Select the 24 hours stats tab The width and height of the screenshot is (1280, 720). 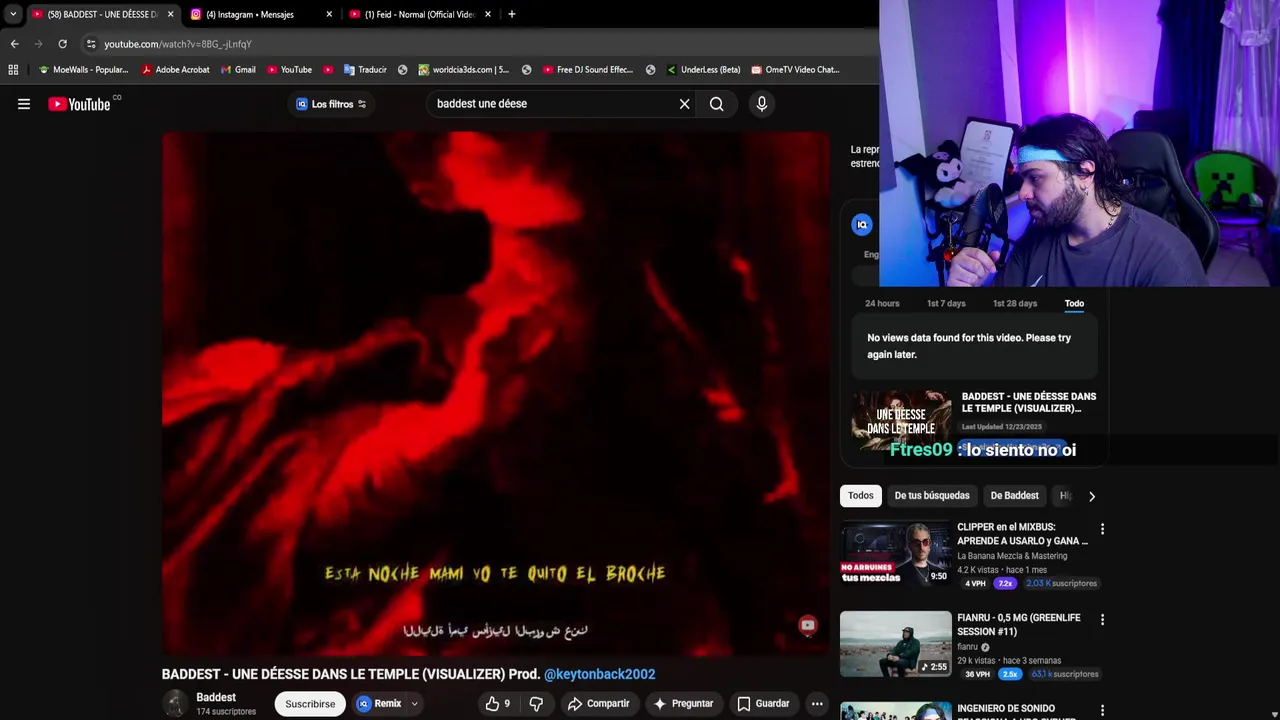point(882,303)
